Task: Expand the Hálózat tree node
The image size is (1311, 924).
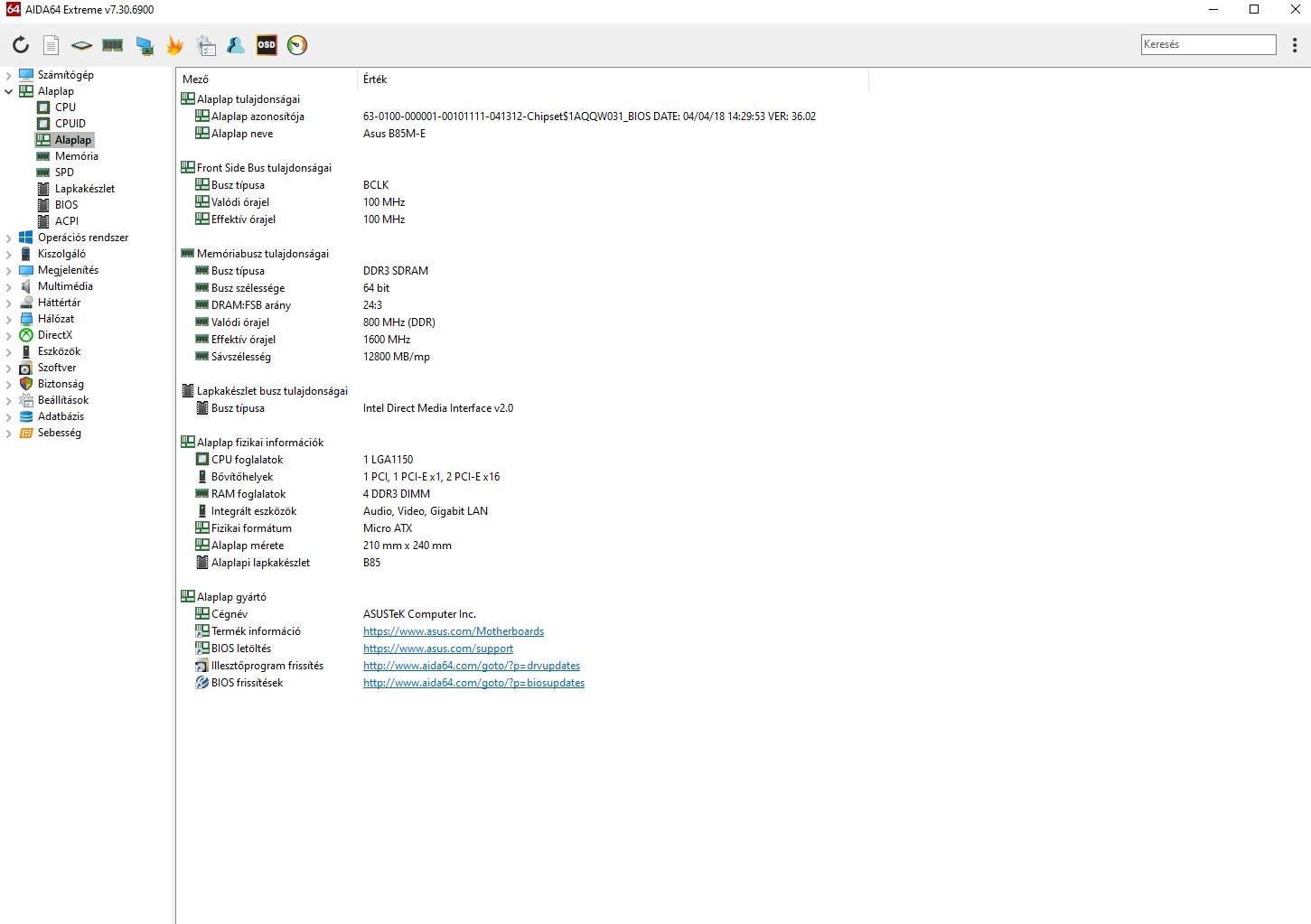Action: coord(9,319)
